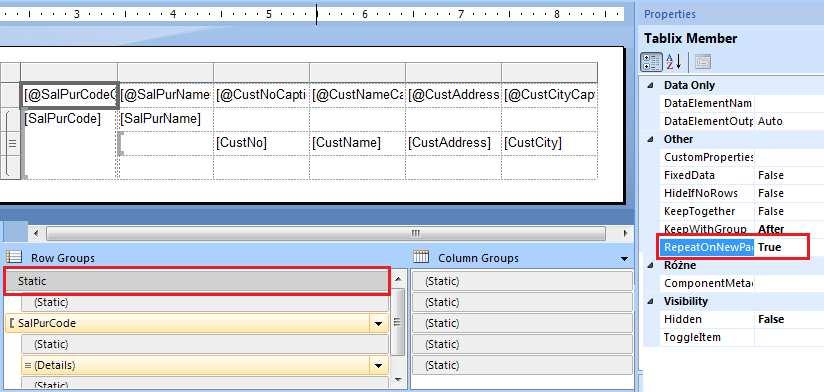Click the Row Groups table icon
The image size is (824, 392).
(14, 257)
